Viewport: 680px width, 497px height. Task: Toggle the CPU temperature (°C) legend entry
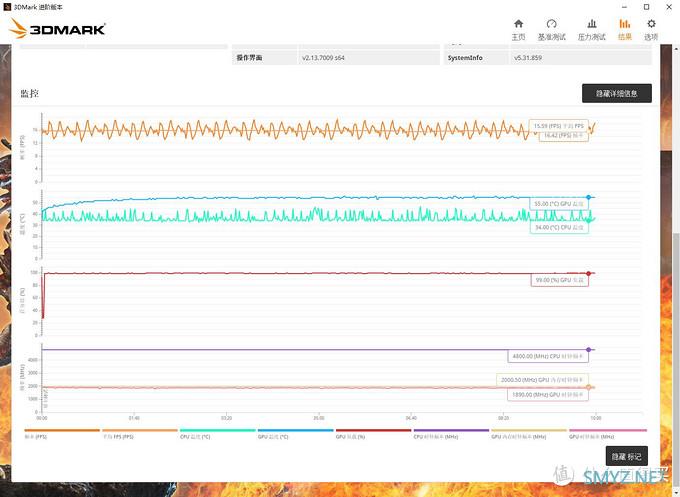coord(218,433)
